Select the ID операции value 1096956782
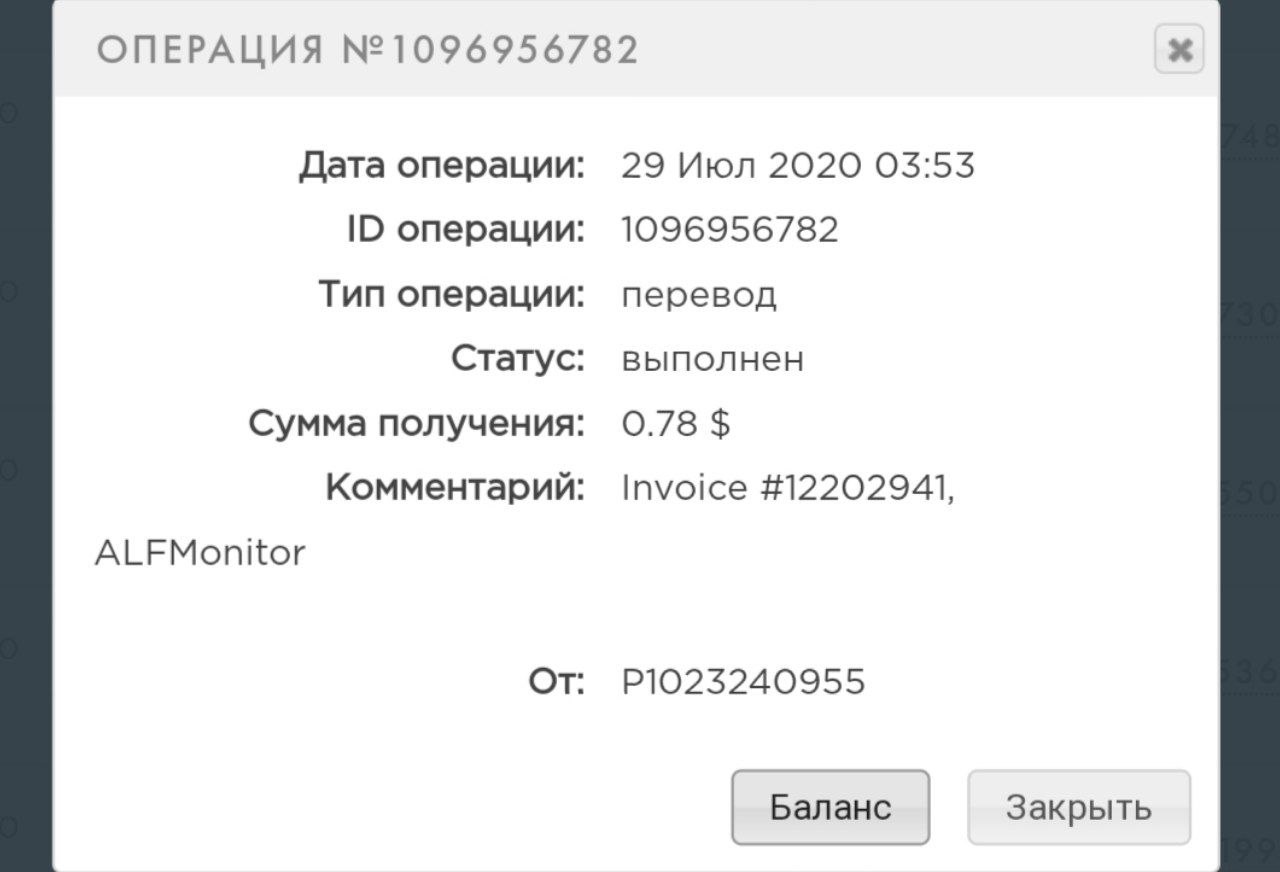The height and width of the screenshot is (872, 1280). click(x=729, y=230)
